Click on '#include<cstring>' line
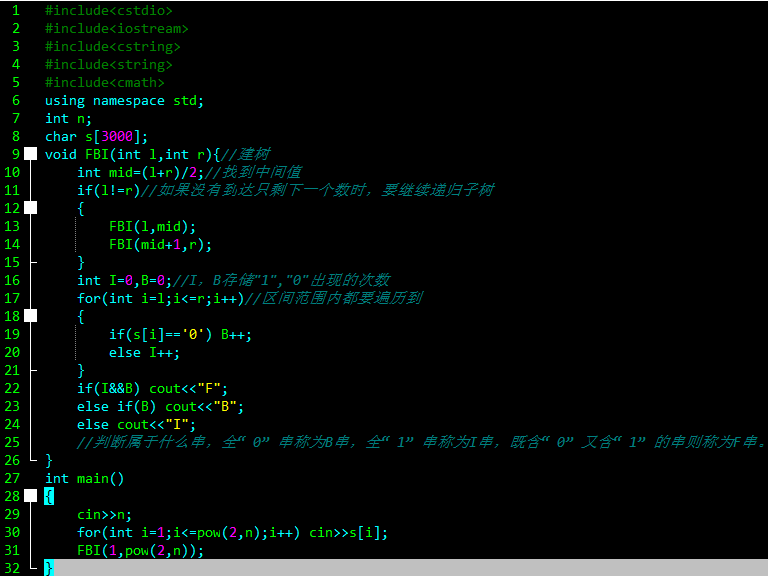This screenshot has height=576, width=768. pyautogui.click(x=113, y=47)
